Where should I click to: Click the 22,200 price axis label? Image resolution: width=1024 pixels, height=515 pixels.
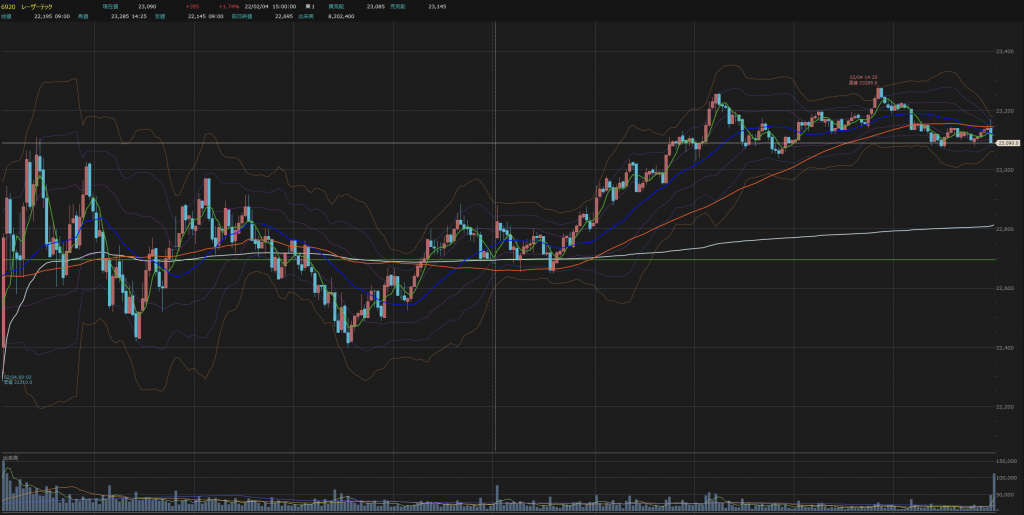point(1004,407)
